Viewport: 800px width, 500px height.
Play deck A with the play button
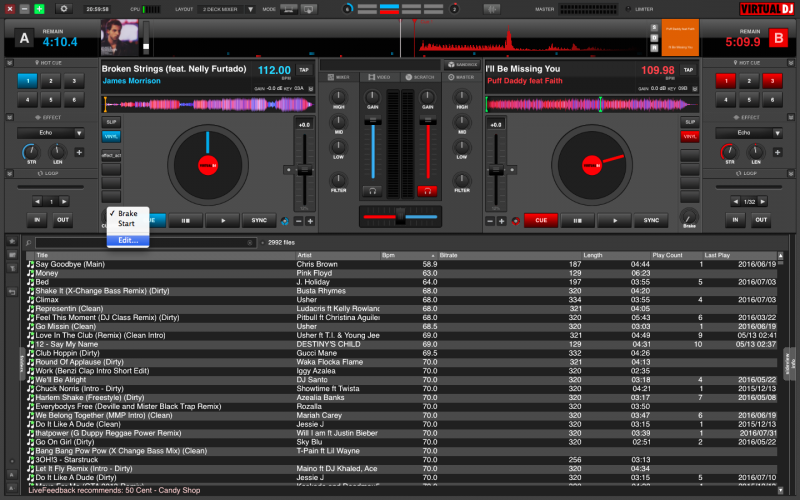tap(223, 220)
